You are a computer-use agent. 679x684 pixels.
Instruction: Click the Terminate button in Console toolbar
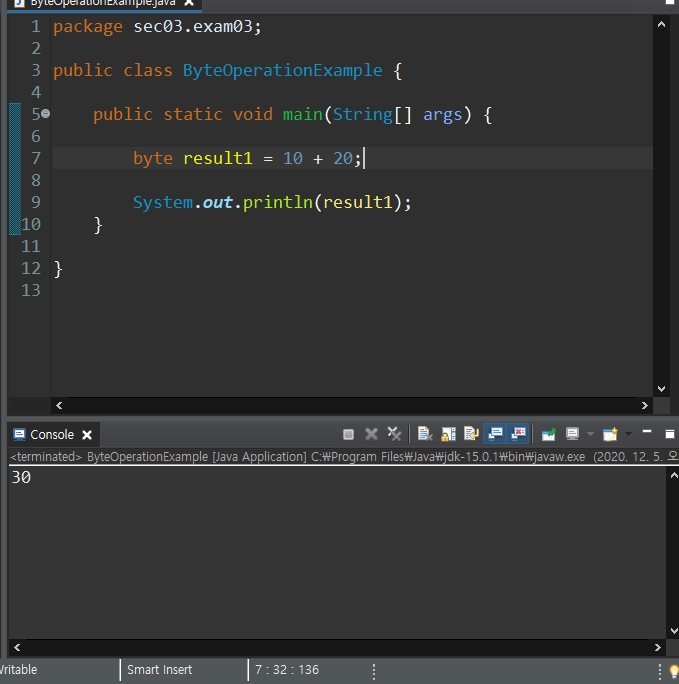tap(348, 434)
